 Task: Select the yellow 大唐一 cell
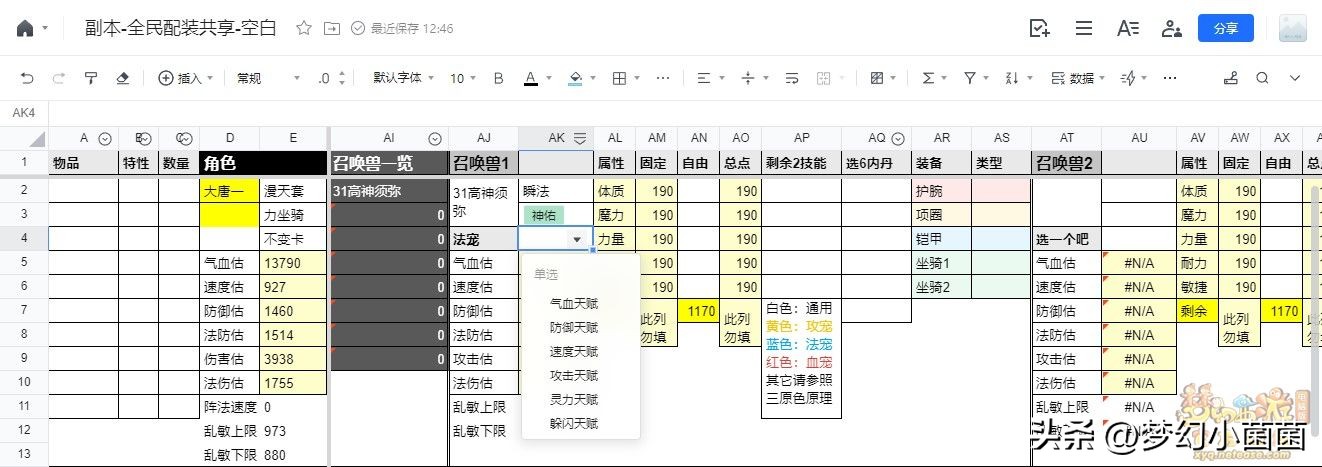[x=229, y=190]
